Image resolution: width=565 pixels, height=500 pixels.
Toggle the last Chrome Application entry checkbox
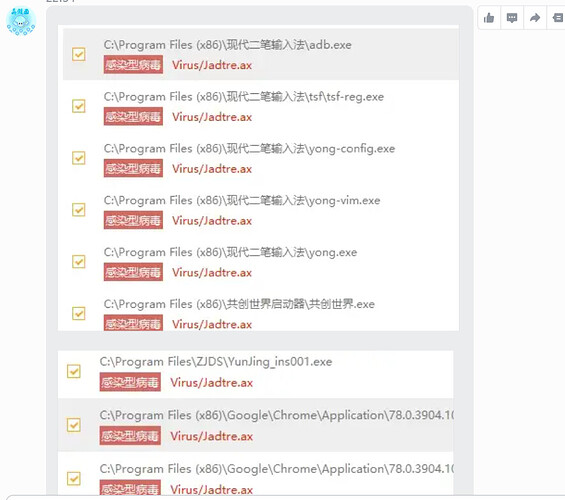[74, 479]
